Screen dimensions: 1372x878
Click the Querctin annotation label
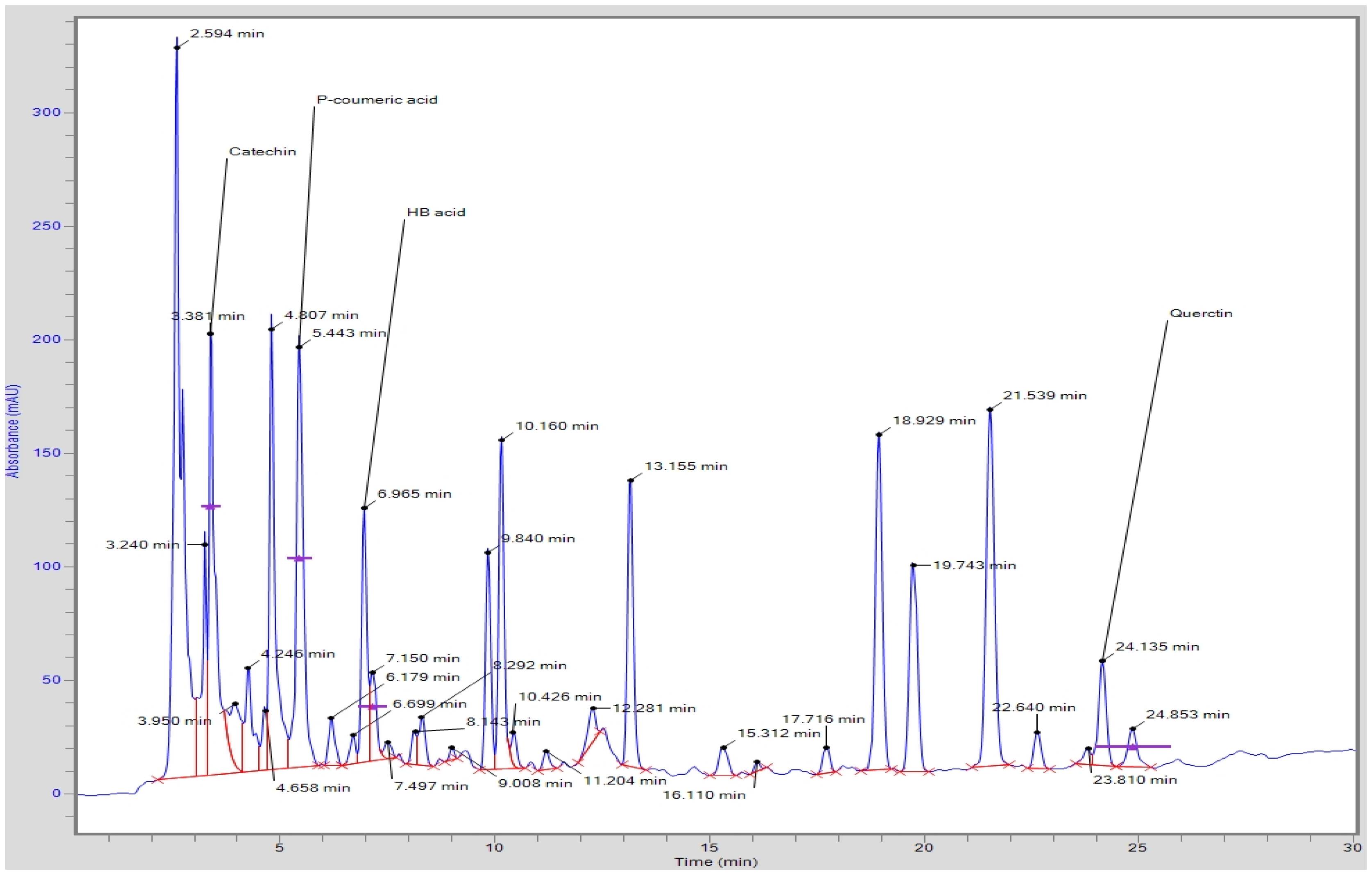(1200, 312)
